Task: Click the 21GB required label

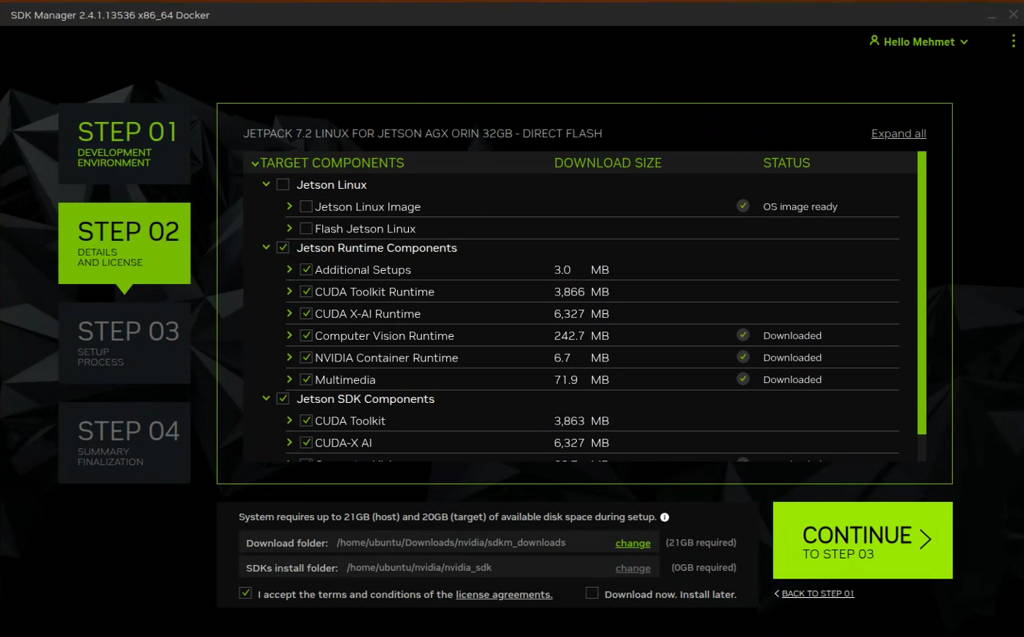Action: [x=701, y=542]
